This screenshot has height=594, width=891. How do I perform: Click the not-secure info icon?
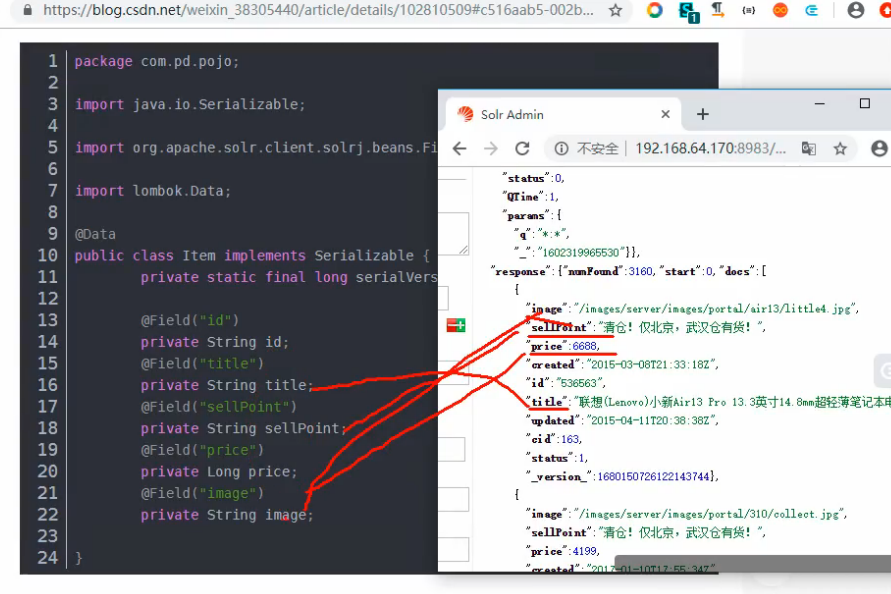coord(561,149)
